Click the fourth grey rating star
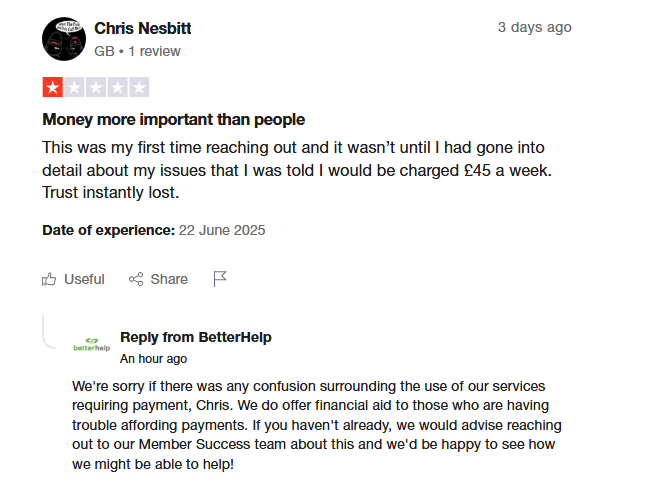The image size is (655, 495). pos(117,88)
